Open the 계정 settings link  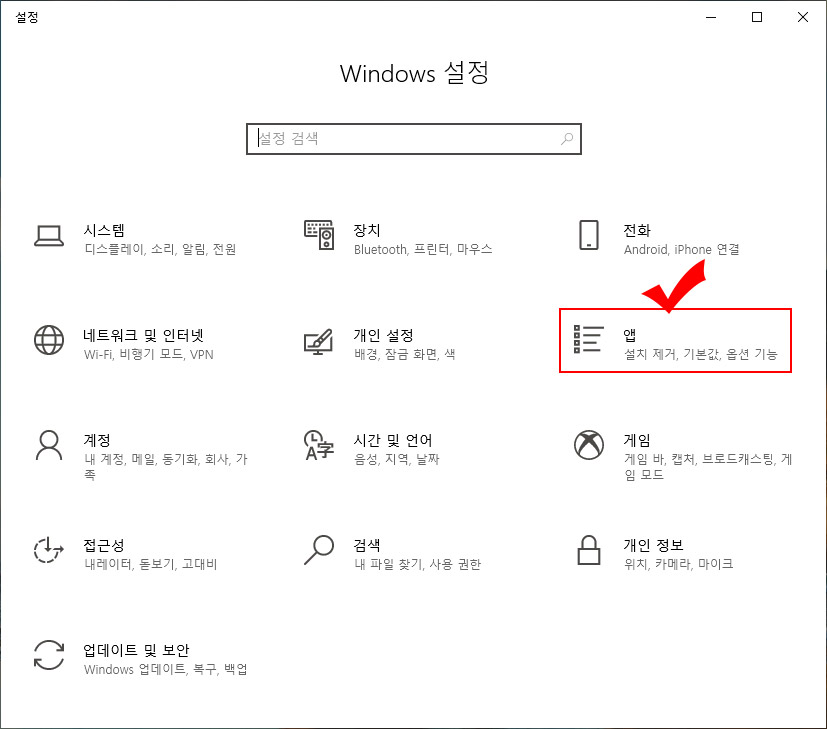(97, 440)
